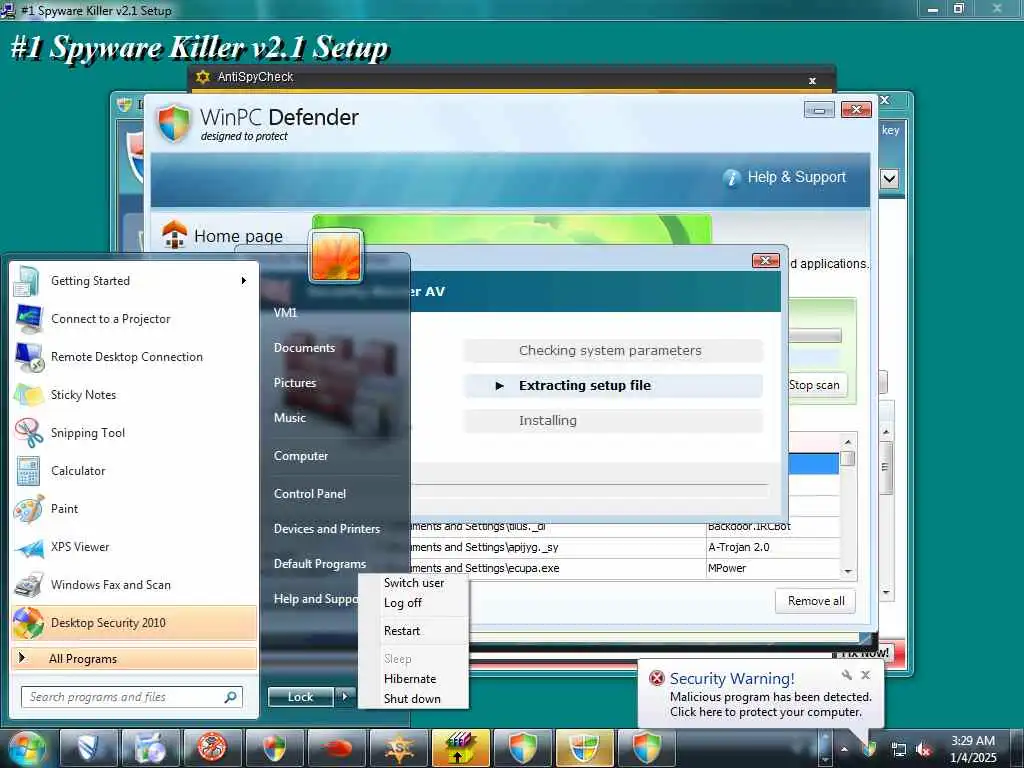Expand All Programs list

coord(134,658)
